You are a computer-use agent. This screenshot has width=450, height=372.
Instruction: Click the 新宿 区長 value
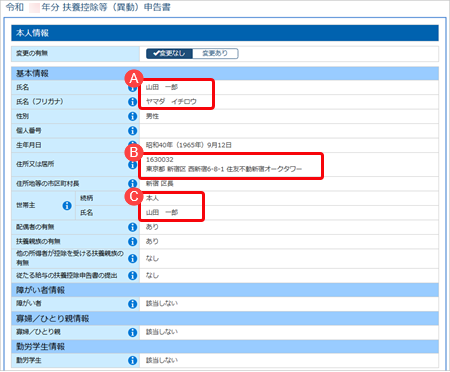point(160,184)
